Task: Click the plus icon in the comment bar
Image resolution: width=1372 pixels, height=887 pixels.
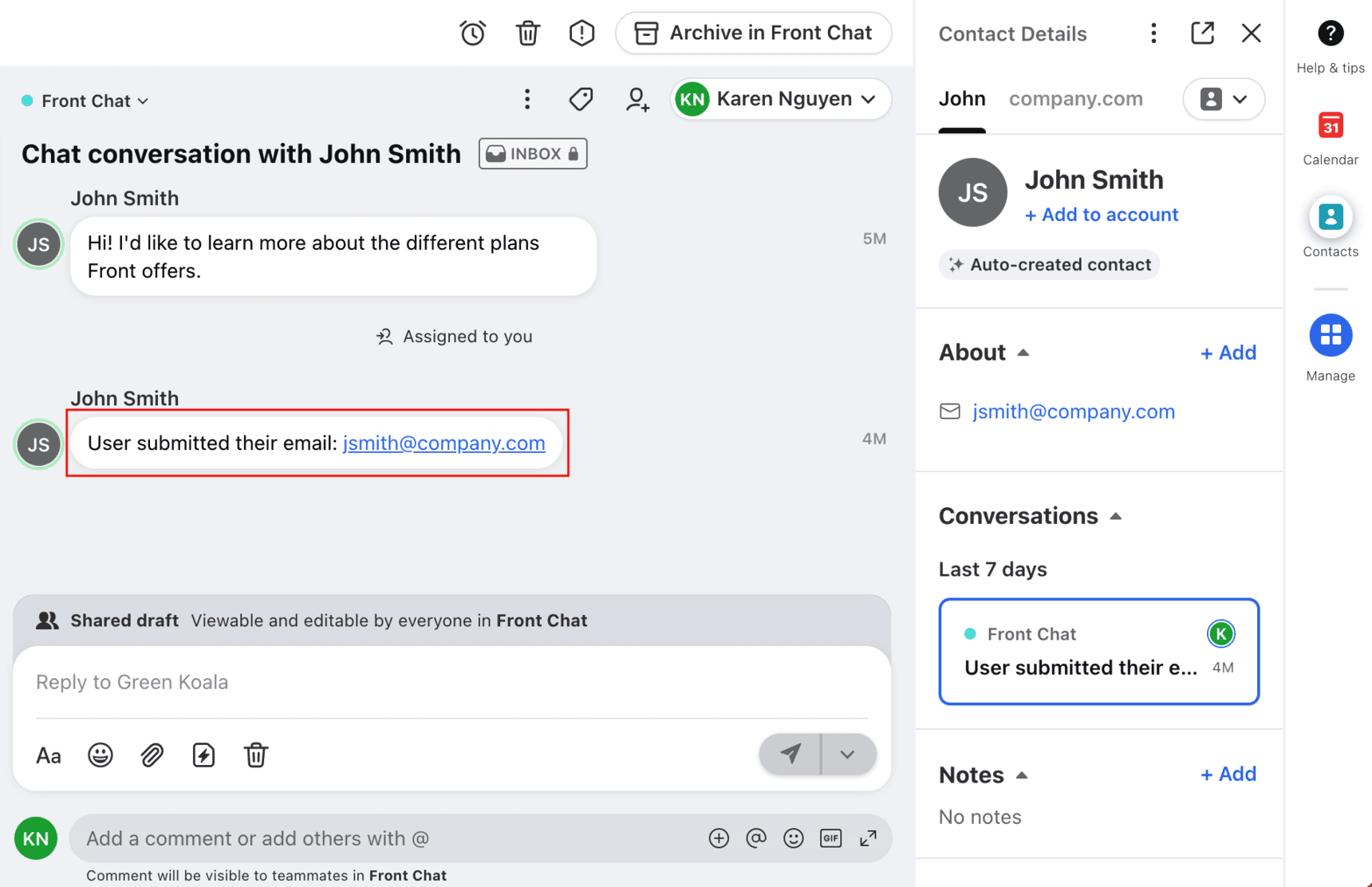Action: coord(719,838)
